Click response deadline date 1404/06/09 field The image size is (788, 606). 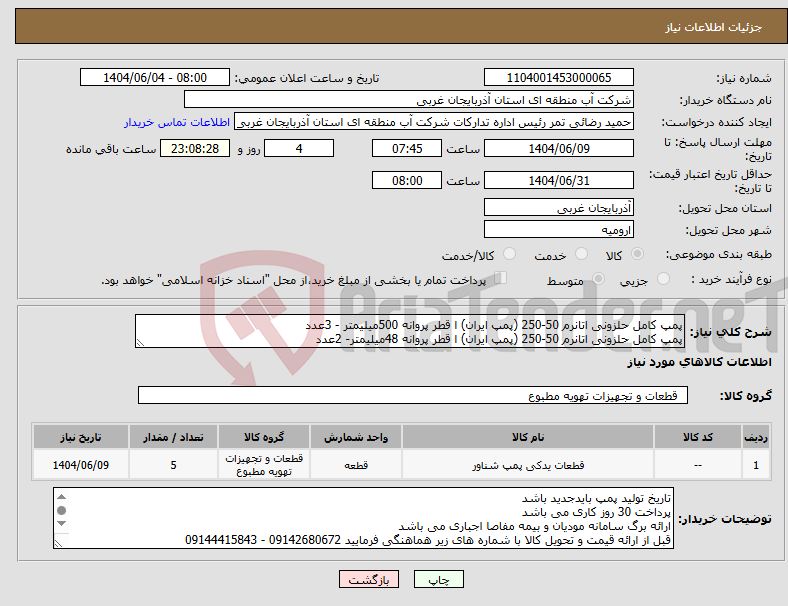(558, 148)
